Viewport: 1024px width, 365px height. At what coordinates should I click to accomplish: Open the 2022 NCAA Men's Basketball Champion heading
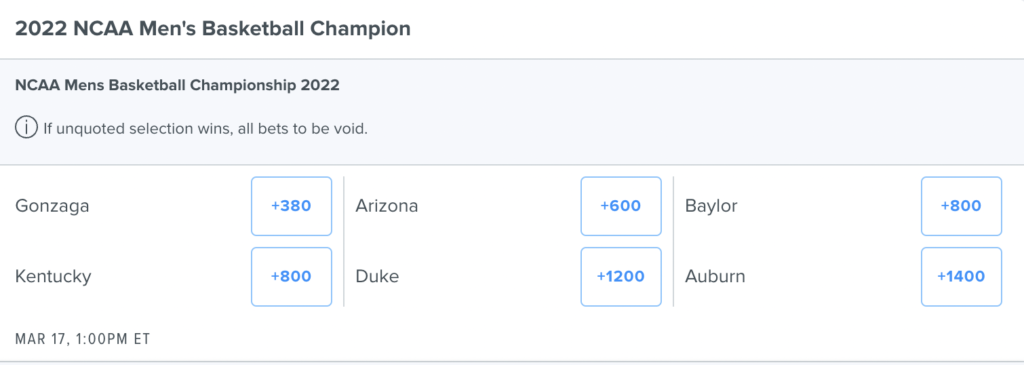click(x=213, y=29)
